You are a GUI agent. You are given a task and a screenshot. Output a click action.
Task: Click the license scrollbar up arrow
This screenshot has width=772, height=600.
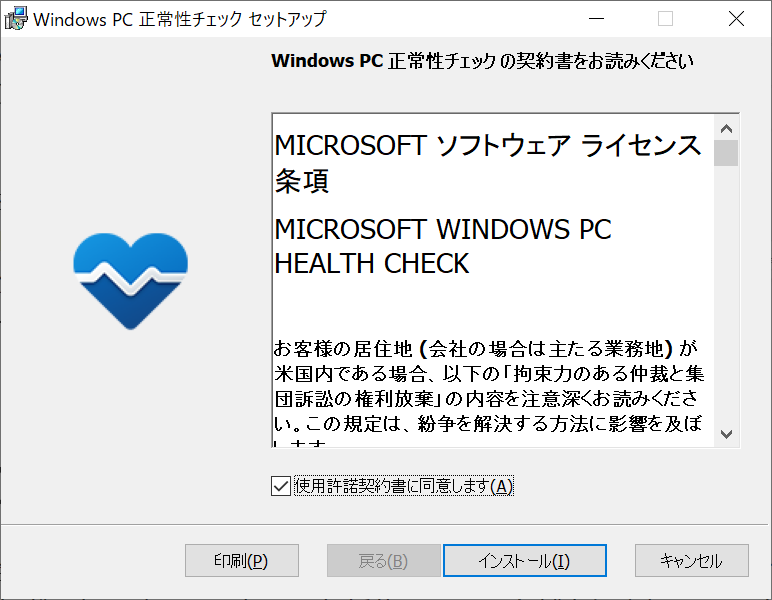click(726, 129)
